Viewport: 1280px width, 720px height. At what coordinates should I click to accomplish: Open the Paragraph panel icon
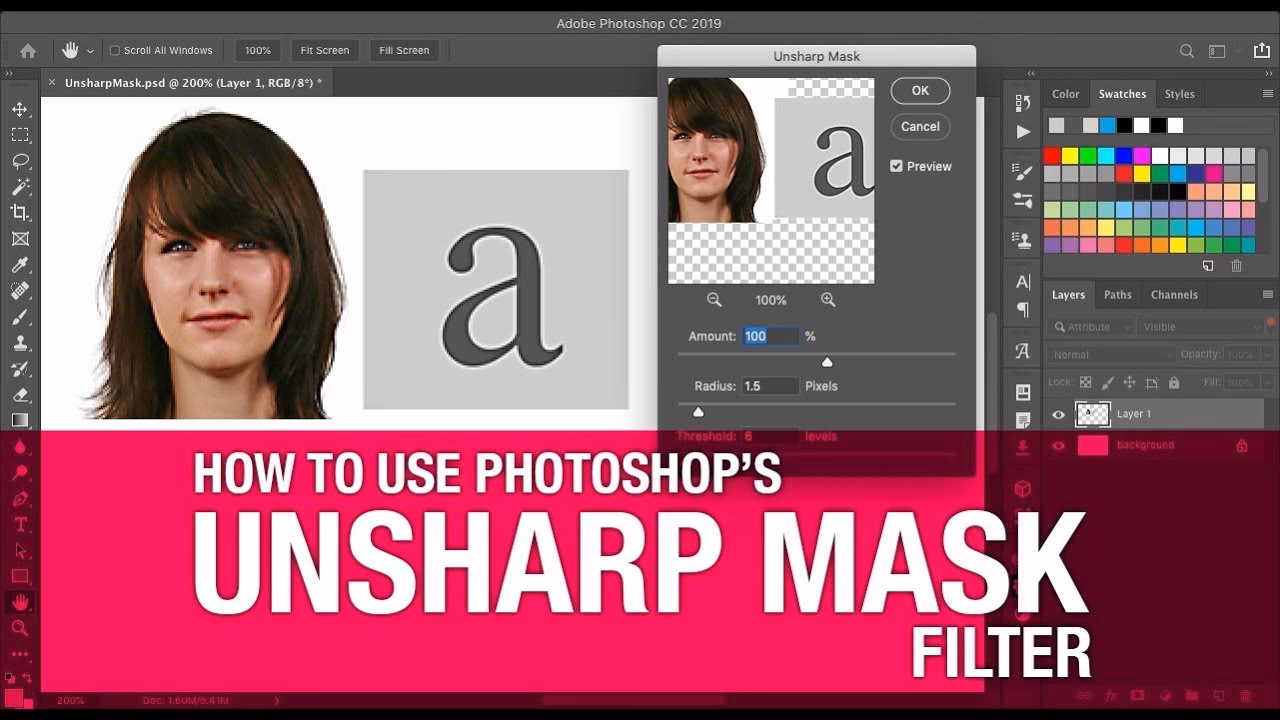tap(1021, 310)
